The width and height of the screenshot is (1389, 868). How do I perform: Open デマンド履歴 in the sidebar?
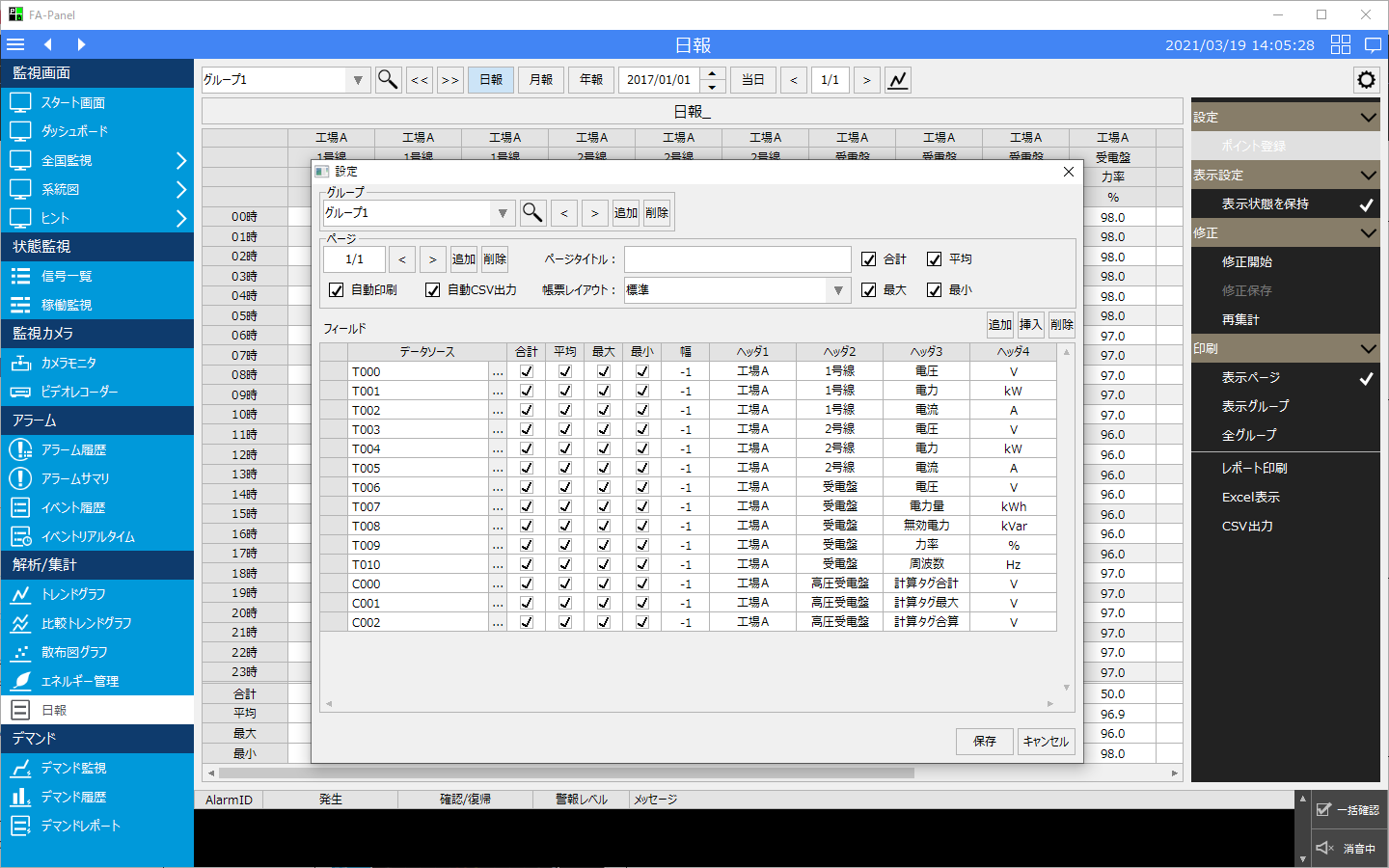click(96, 797)
